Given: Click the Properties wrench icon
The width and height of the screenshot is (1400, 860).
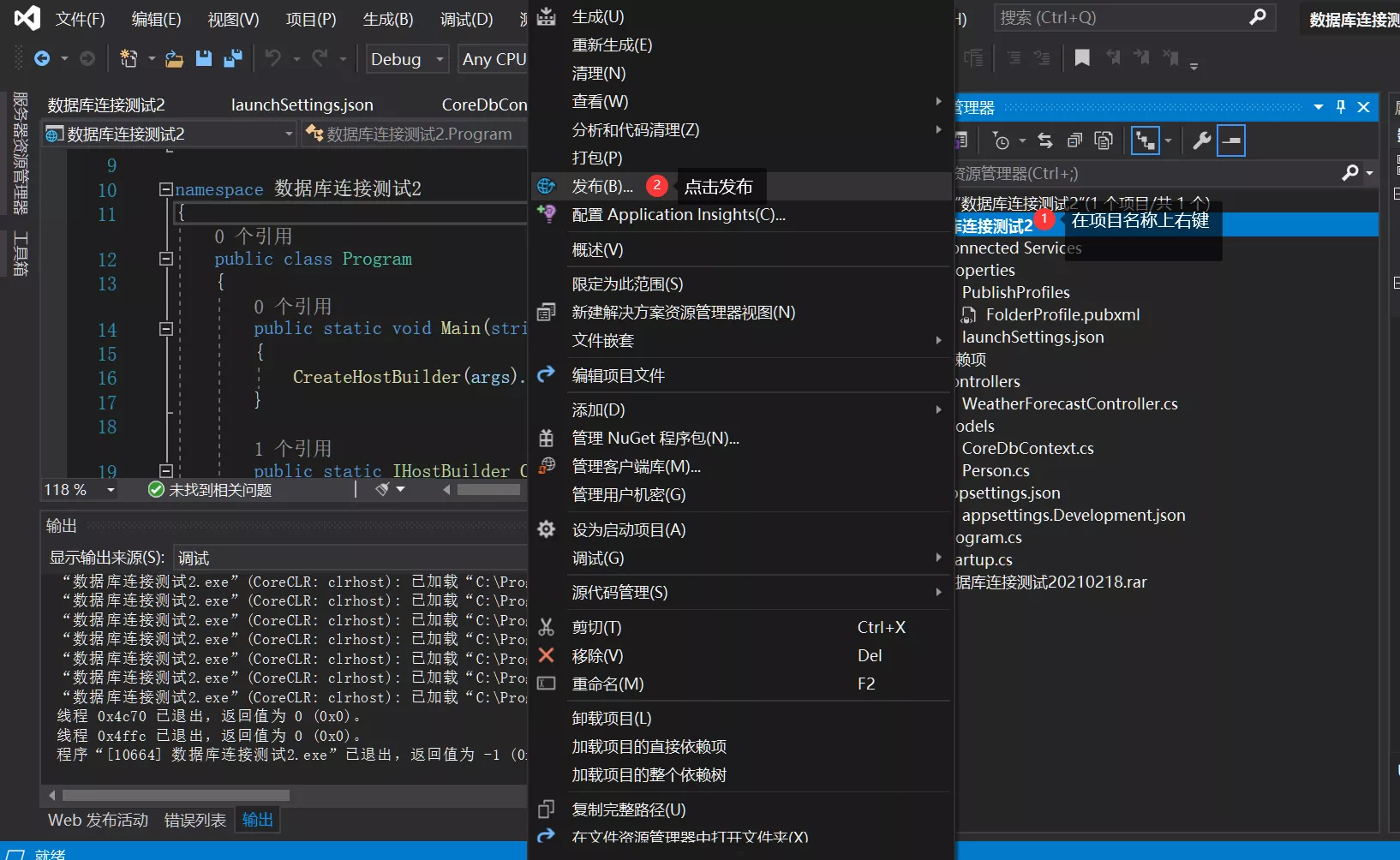Looking at the screenshot, I should (x=1201, y=140).
